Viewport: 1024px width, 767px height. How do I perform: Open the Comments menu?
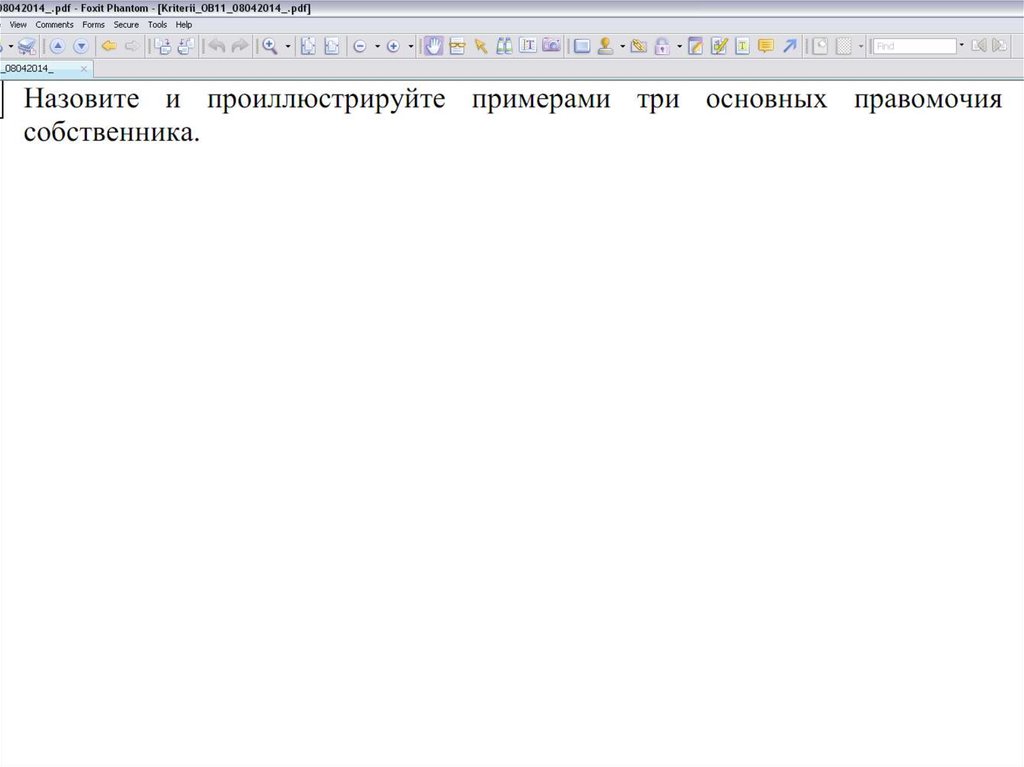[54, 24]
